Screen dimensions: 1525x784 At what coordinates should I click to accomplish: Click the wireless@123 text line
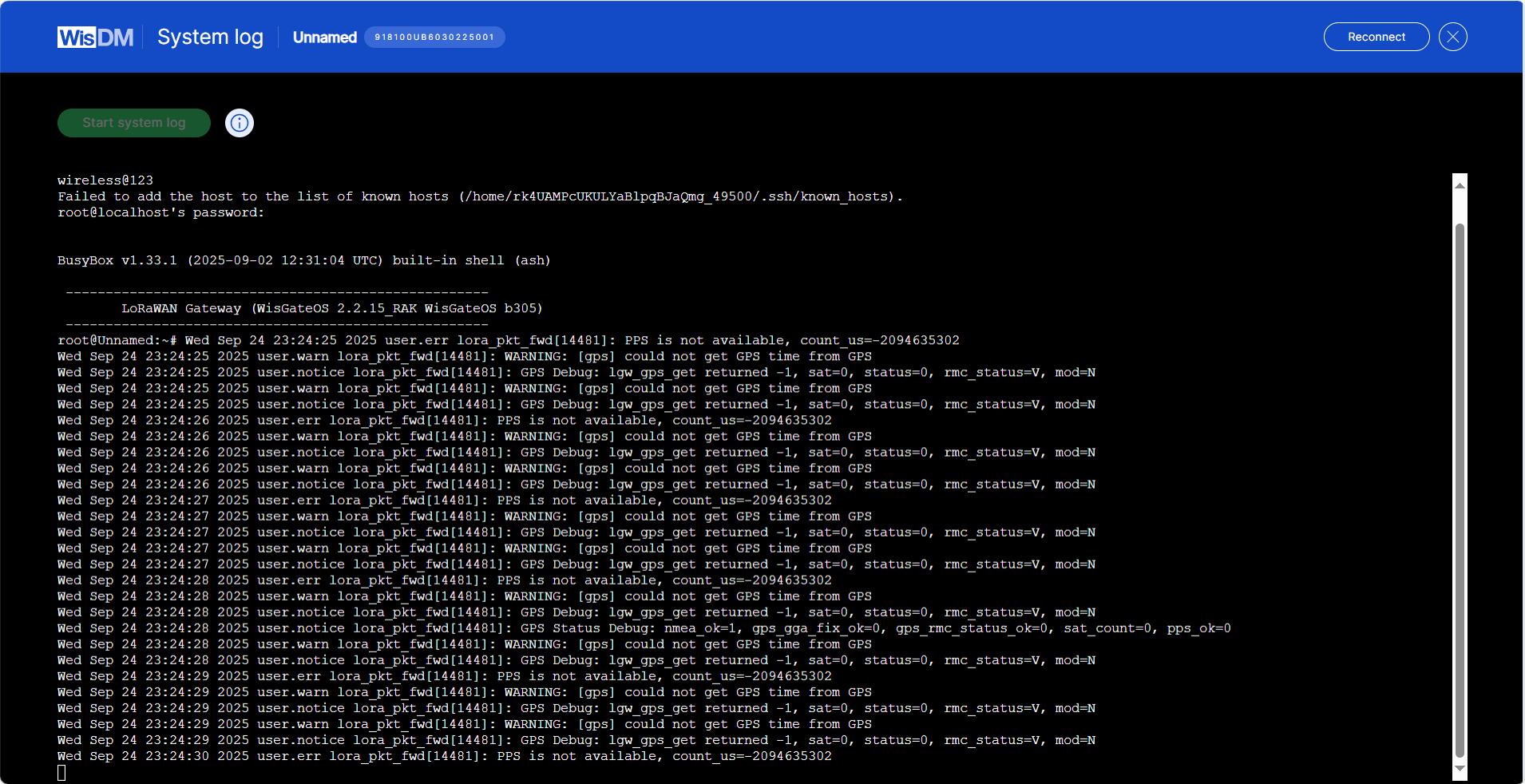105,180
